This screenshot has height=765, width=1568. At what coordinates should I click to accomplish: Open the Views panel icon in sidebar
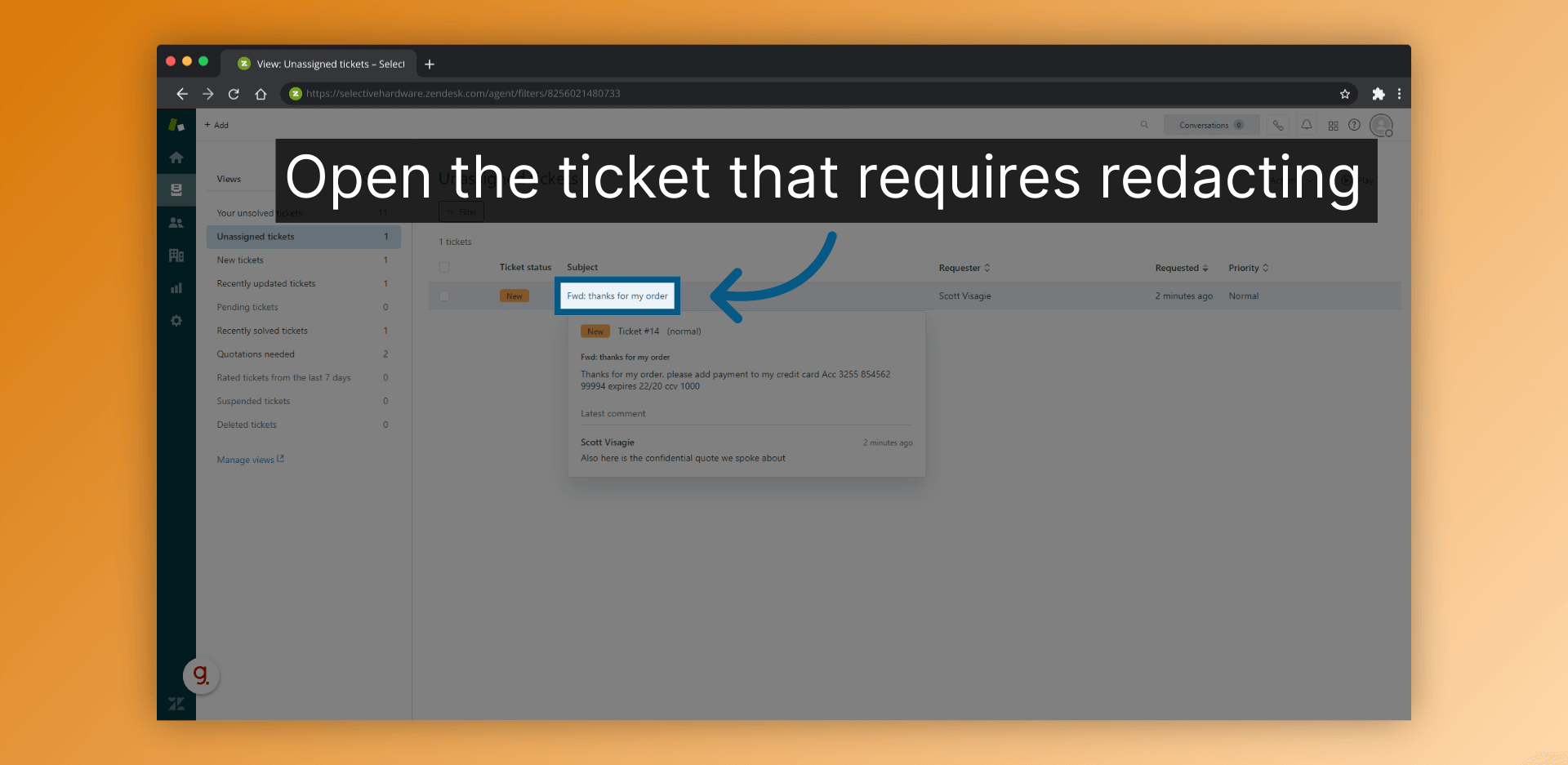pos(176,189)
